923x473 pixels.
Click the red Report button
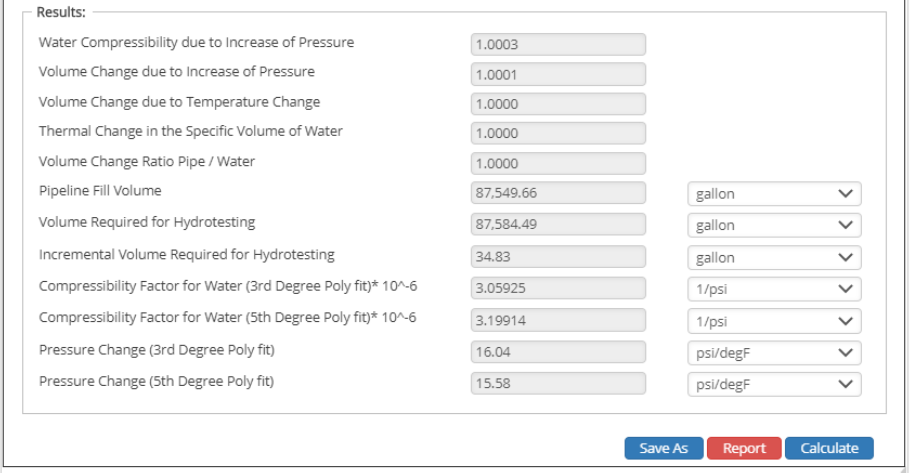(744, 448)
